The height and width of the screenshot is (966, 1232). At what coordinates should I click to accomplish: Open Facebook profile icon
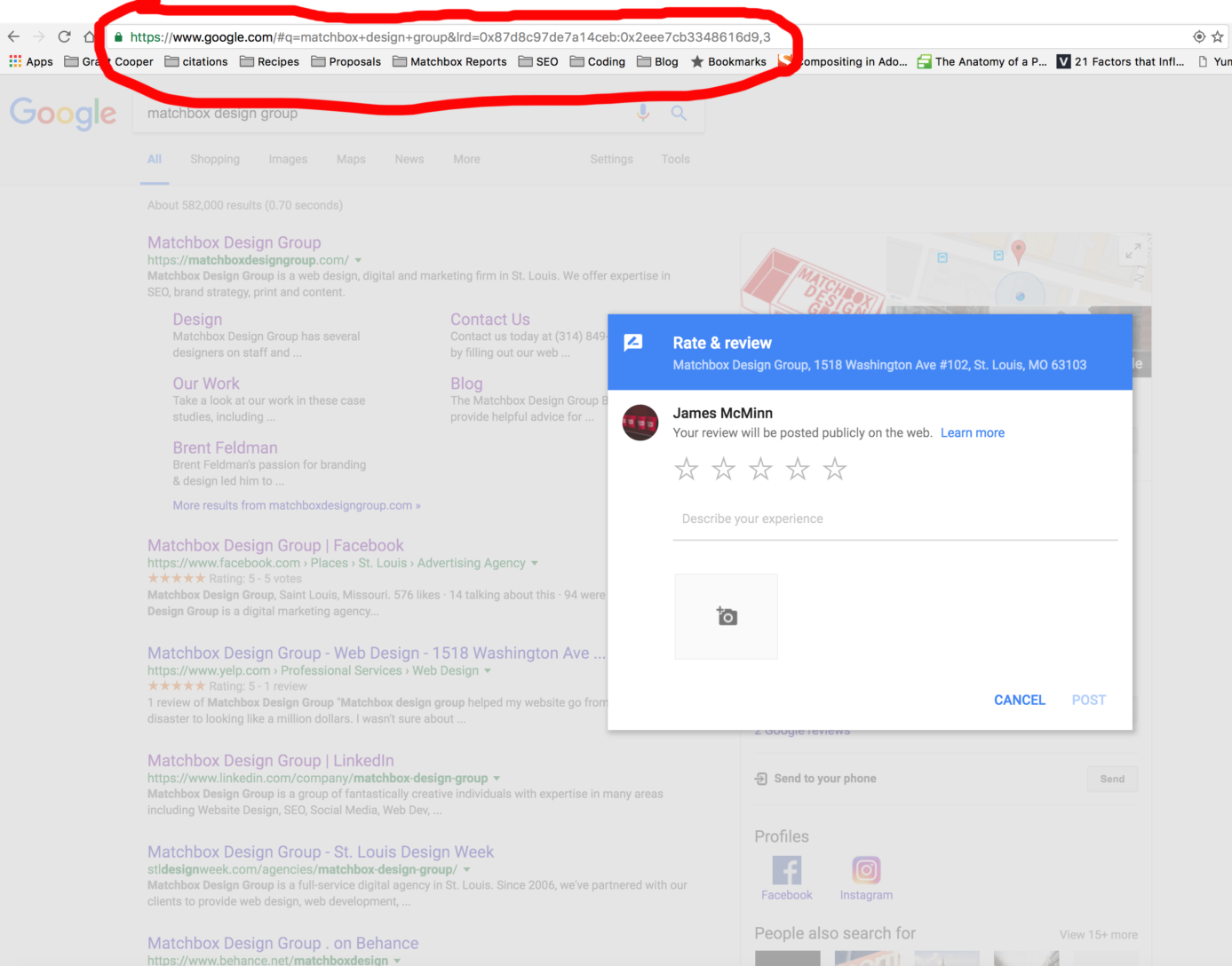(x=787, y=870)
